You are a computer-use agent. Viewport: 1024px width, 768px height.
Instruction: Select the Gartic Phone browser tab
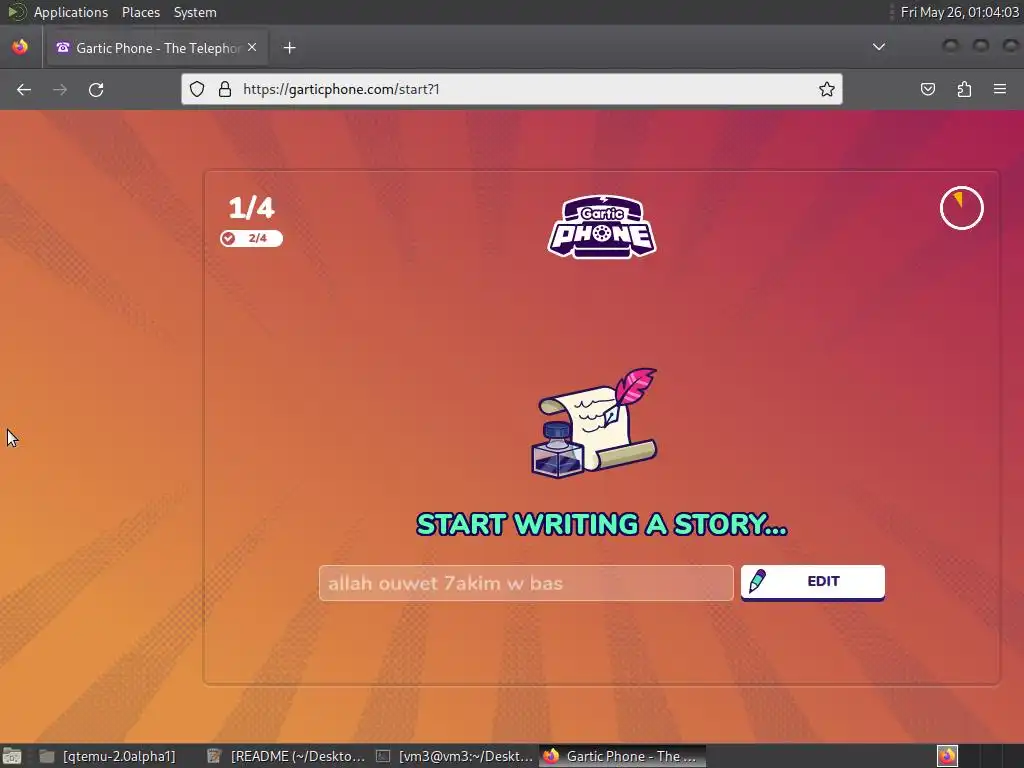click(x=157, y=48)
